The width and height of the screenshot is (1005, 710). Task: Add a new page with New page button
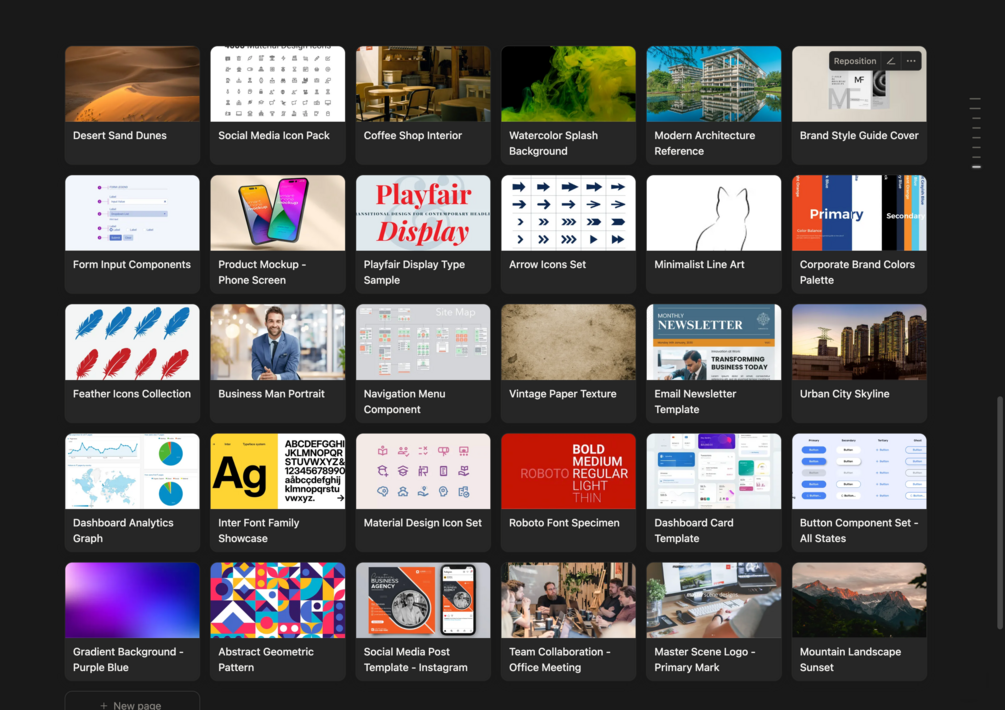pyautogui.click(x=132, y=703)
